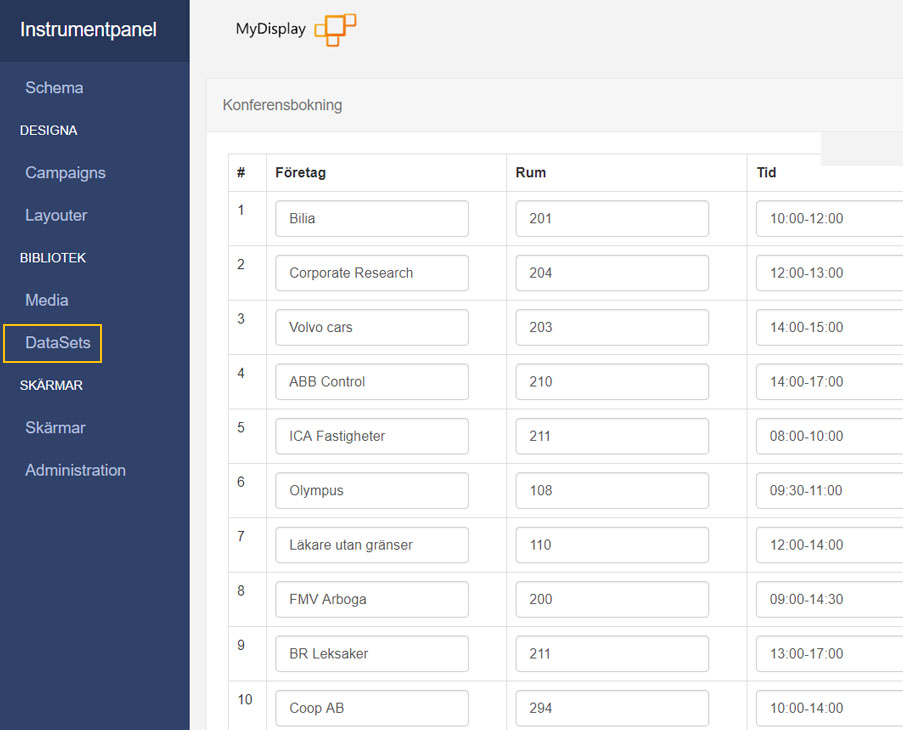Screen dimensions: 903x730
Task: Open the Schema menu item
Action: 54,88
